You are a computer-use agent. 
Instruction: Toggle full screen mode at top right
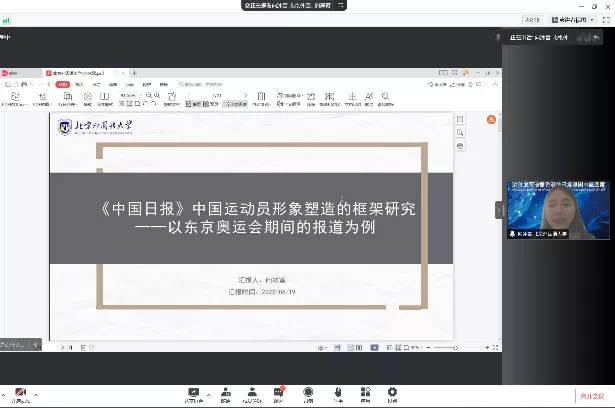603,19
